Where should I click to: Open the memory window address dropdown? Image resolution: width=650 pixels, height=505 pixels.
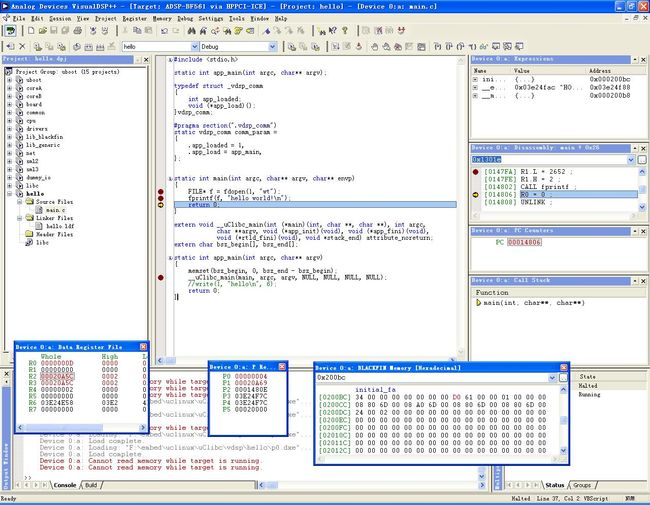552,378
